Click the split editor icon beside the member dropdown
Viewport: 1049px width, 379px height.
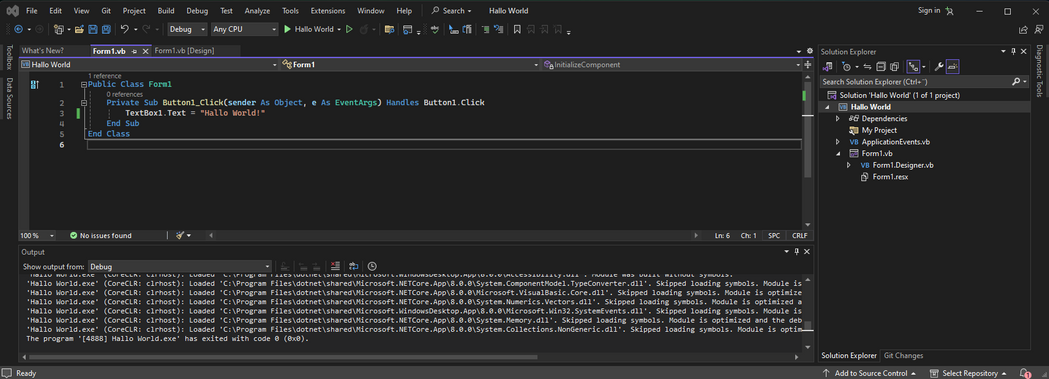pos(807,65)
